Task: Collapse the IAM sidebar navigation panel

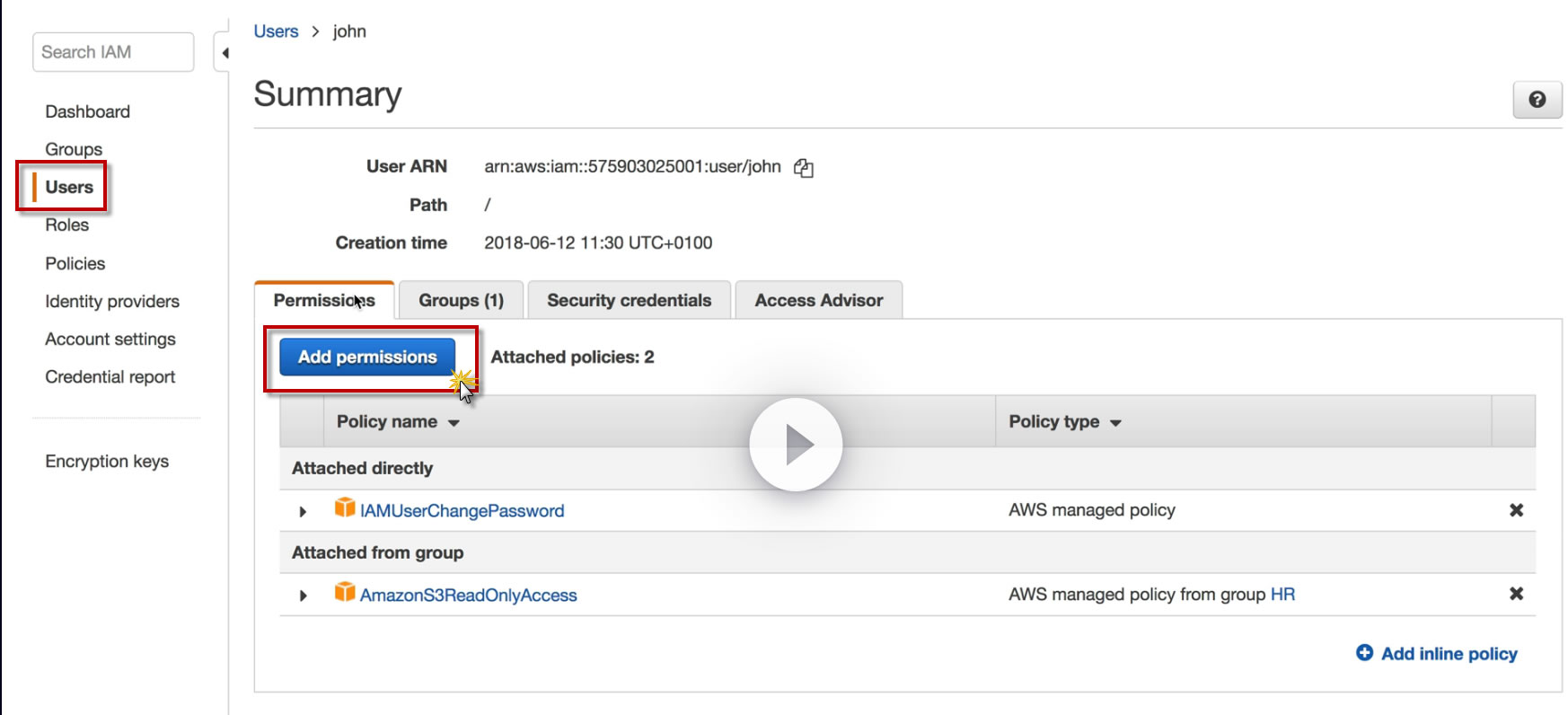Action: (x=224, y=53)
